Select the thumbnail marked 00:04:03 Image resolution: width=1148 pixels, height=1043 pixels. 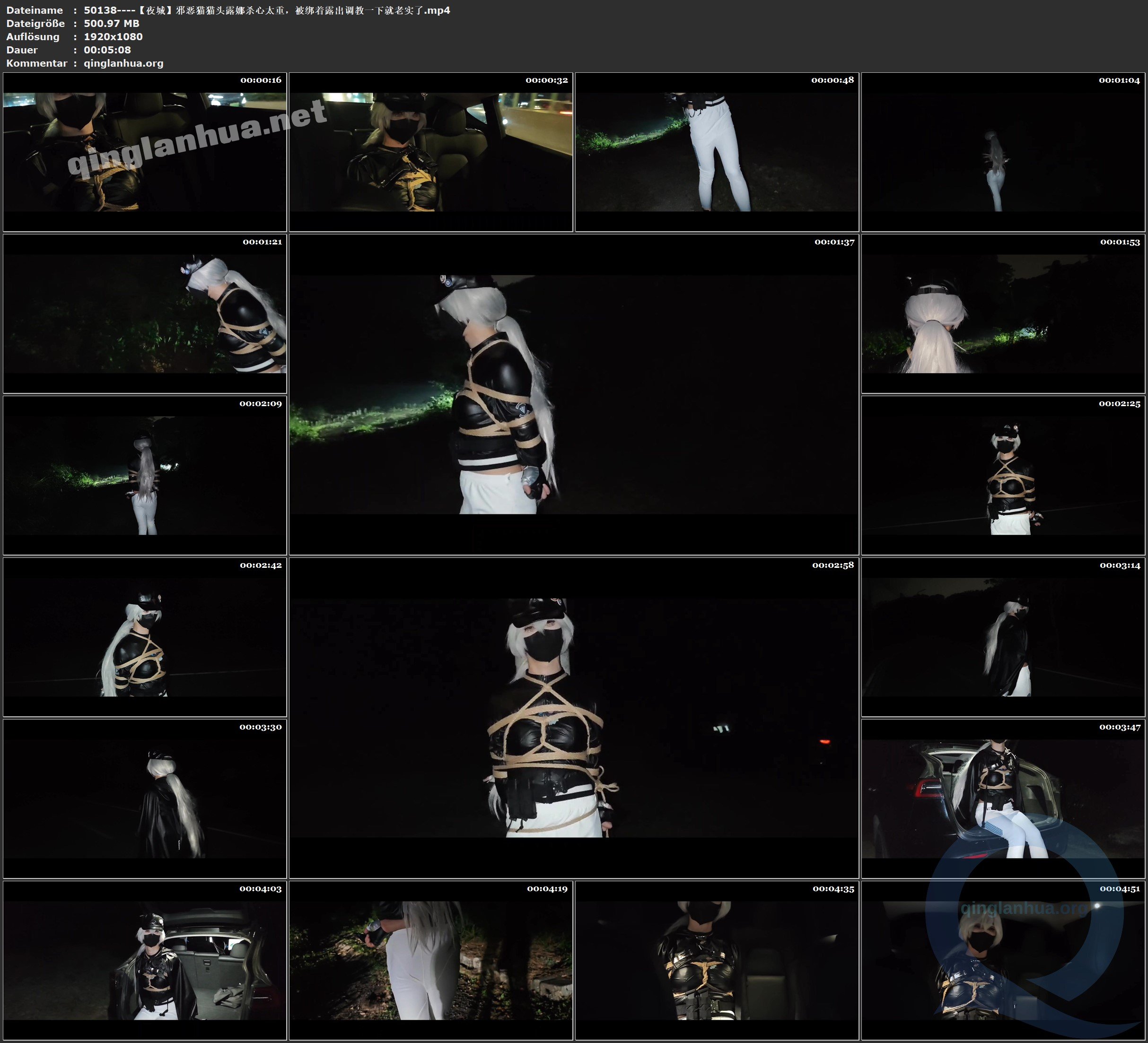click(145, 960)
